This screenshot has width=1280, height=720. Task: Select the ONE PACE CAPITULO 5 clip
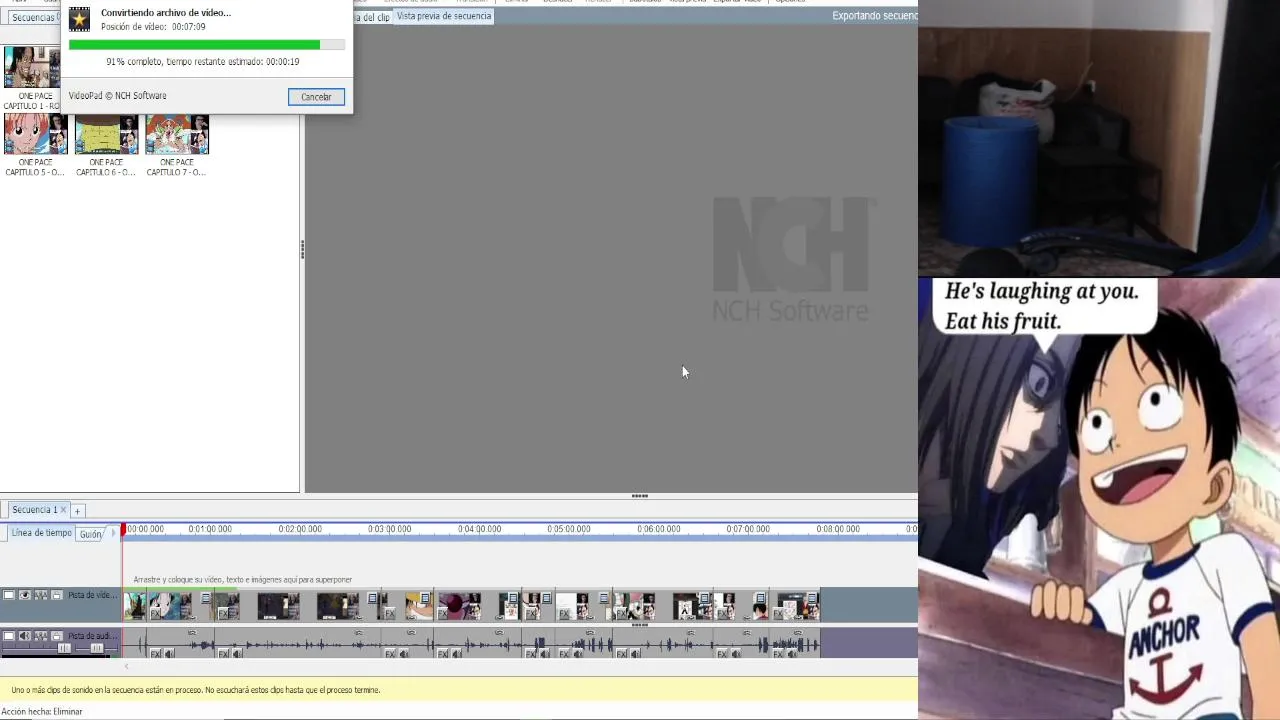point(35,134)
